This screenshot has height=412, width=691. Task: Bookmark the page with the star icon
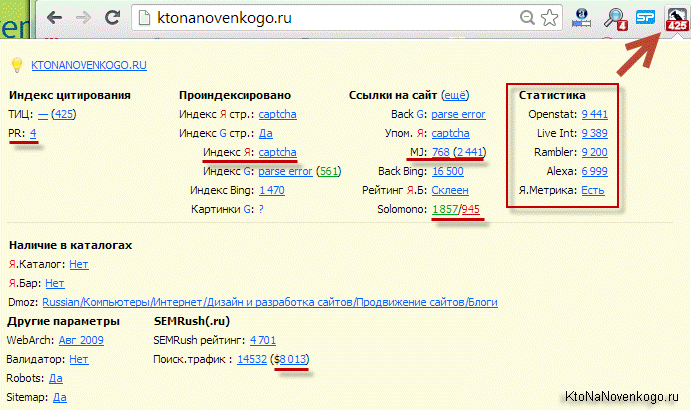(549, 18)
